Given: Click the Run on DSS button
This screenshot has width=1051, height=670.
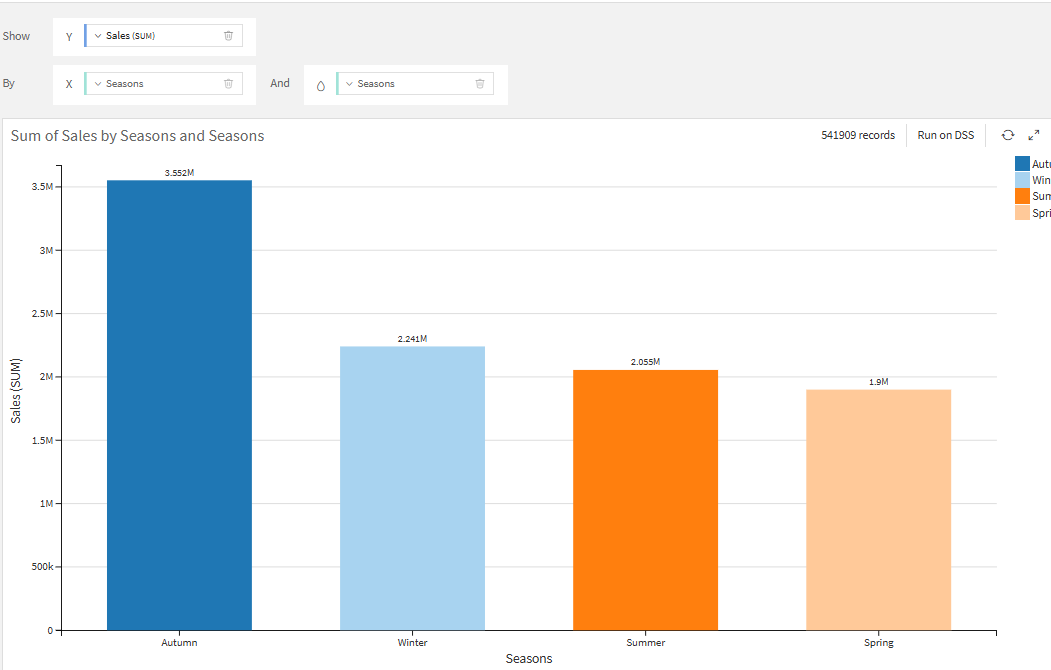Looking at the screenshot, I should [945, 135].
